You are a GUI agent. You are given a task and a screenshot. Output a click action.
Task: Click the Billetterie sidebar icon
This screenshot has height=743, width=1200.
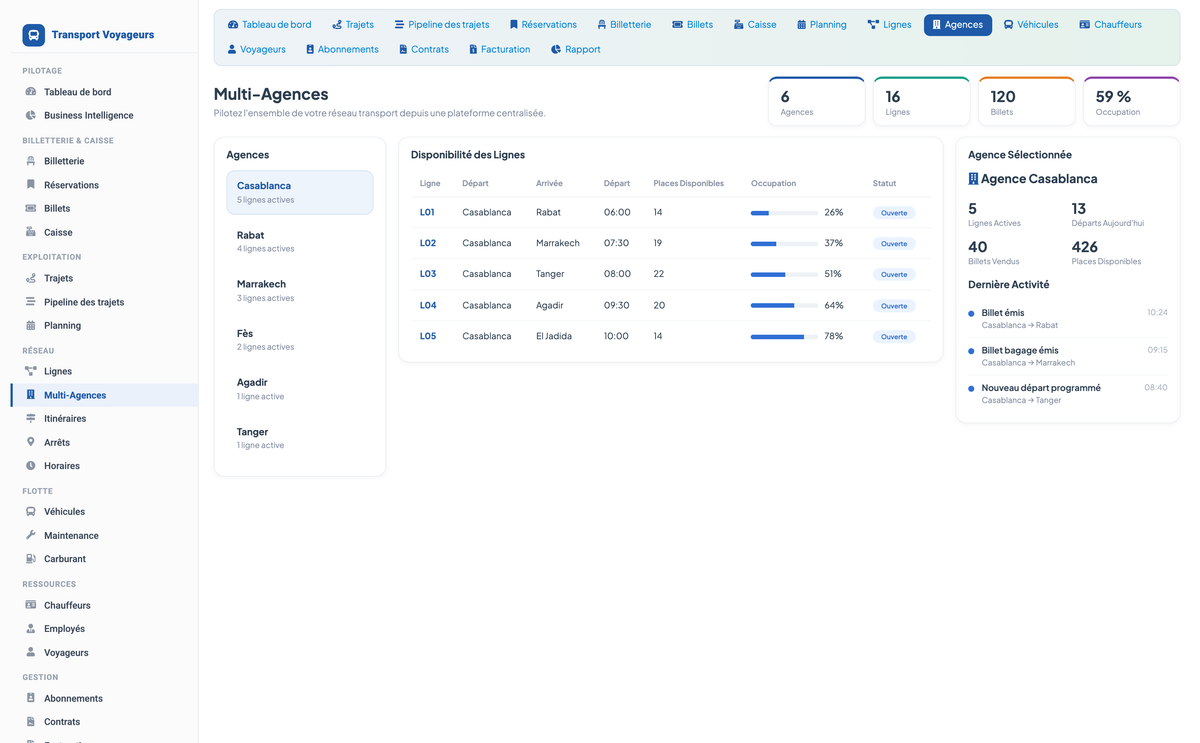click(31, 161)
